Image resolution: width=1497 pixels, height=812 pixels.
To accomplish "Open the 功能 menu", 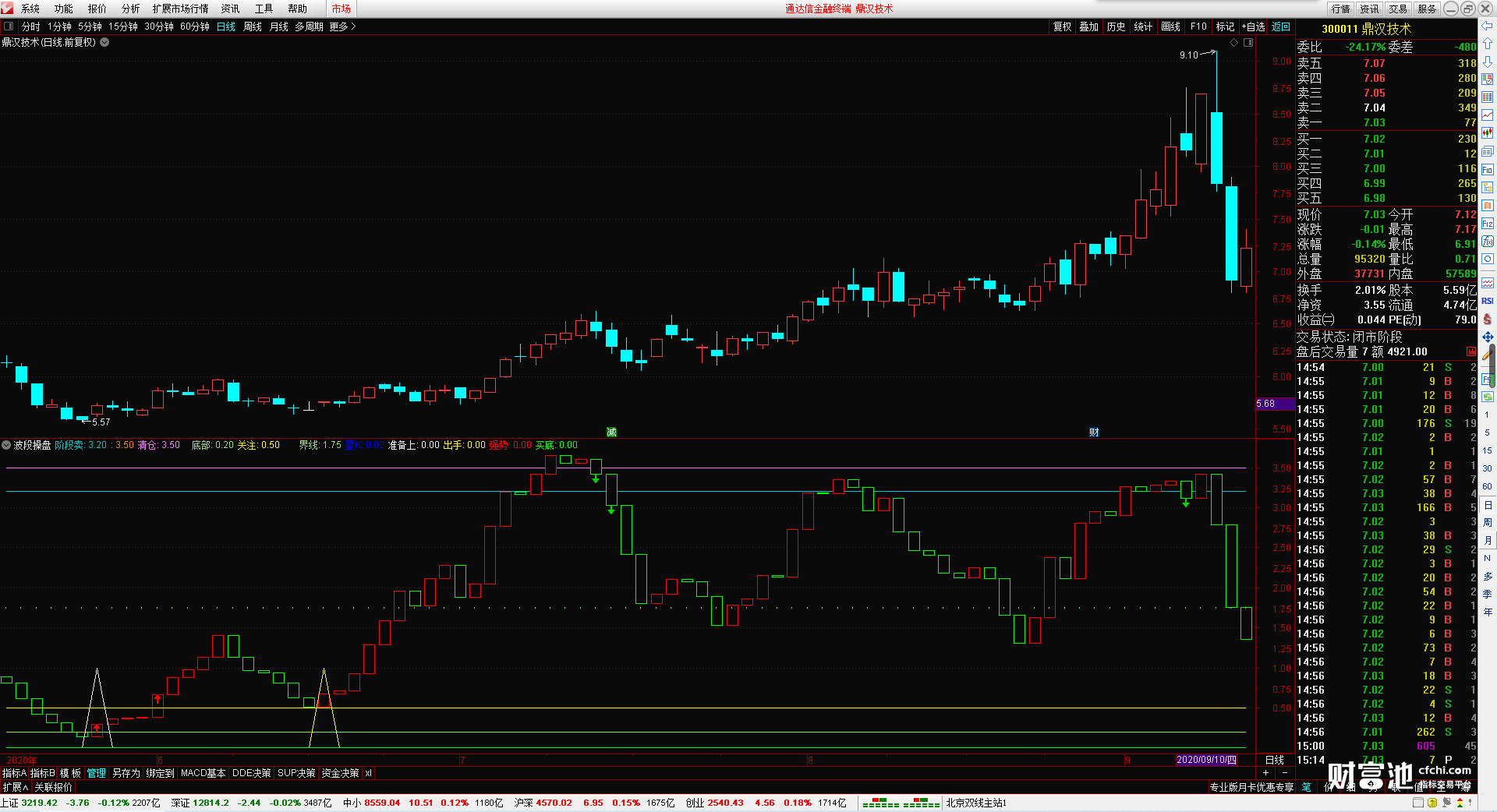I will click(63, 9).
